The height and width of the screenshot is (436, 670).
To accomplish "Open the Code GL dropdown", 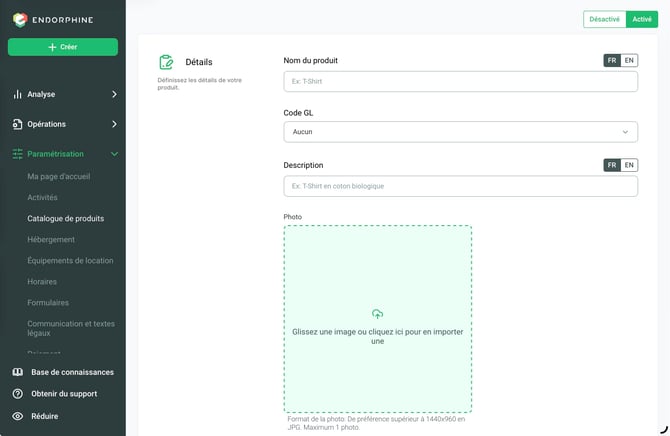I will coord(461,132).
